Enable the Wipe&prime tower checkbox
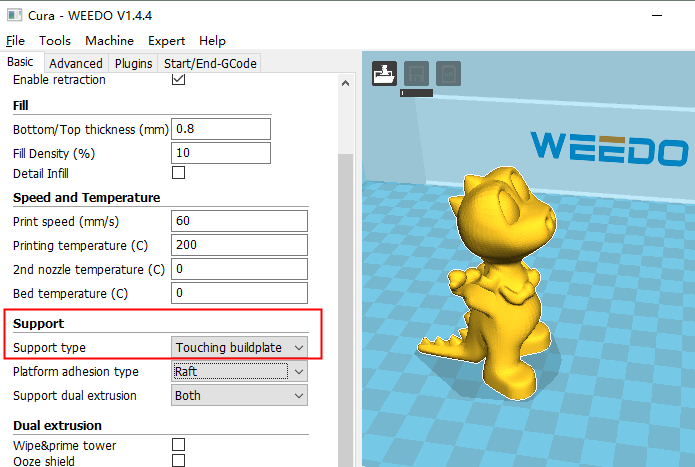The image size is (695, 467). point(179,444)
